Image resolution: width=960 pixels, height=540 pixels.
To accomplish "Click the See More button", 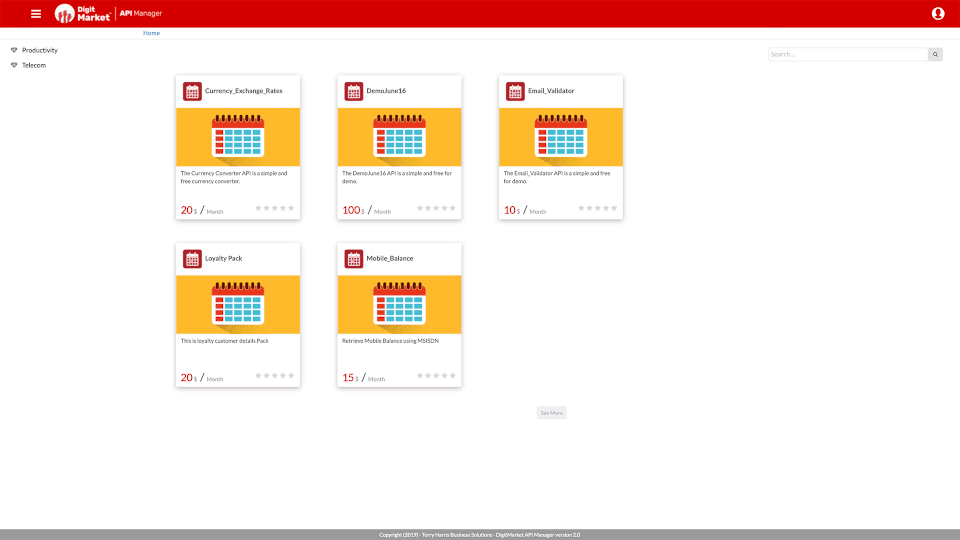I will pyautogui.click(x=552, y=413).
